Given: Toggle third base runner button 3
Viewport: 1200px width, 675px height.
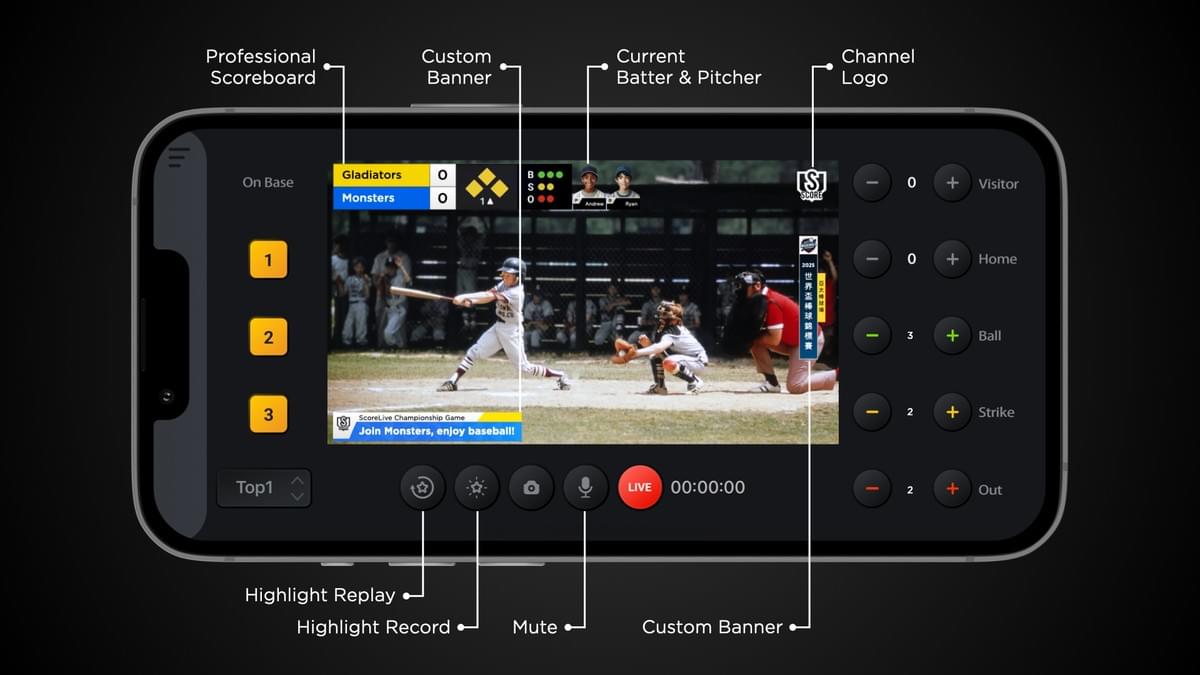Looking at the screenshot, I should point(268,414).
